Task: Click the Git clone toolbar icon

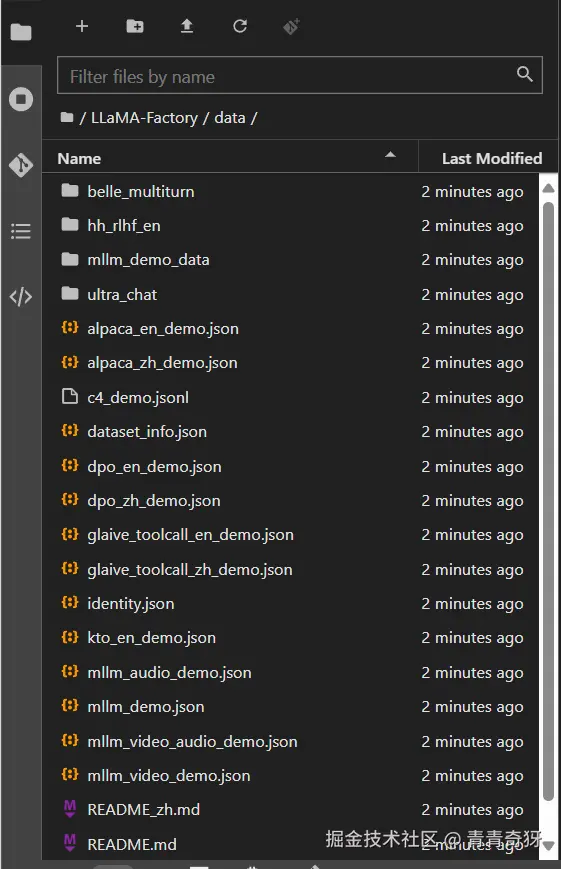Action: (292, 26)
